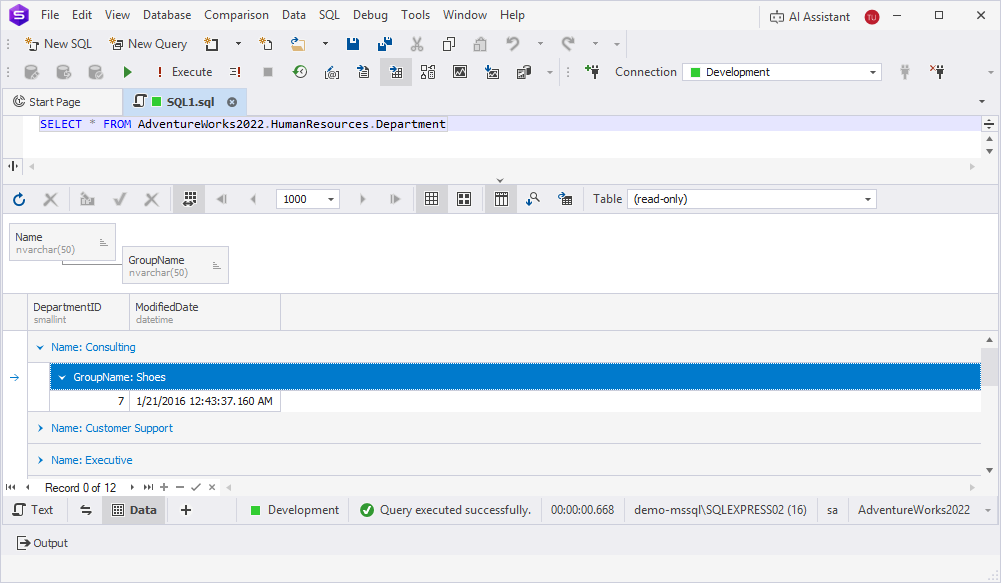Open the page size 1000 dropdown

pyautogui.click(x=331, y=199)
